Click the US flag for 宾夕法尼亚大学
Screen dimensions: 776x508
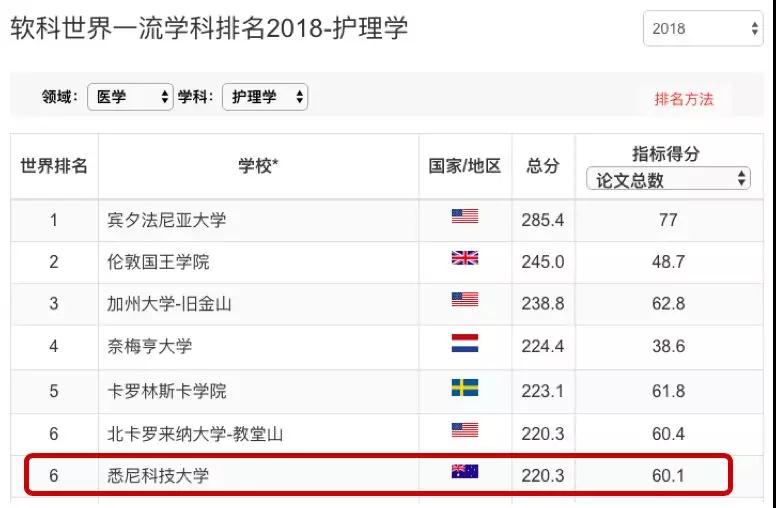[x=465, y=216]
